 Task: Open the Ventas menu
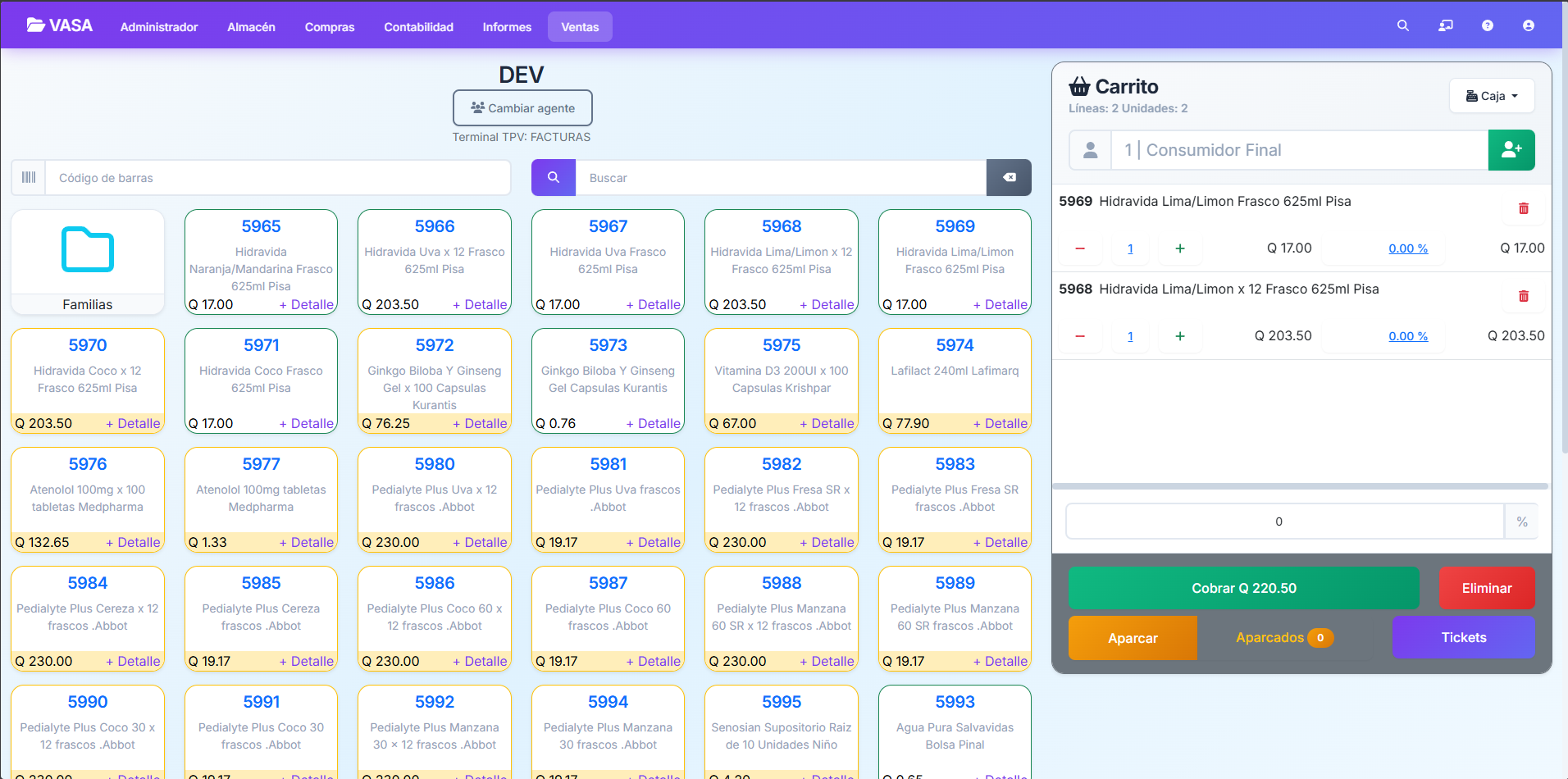pyautogui.click(x=579, y=27)
